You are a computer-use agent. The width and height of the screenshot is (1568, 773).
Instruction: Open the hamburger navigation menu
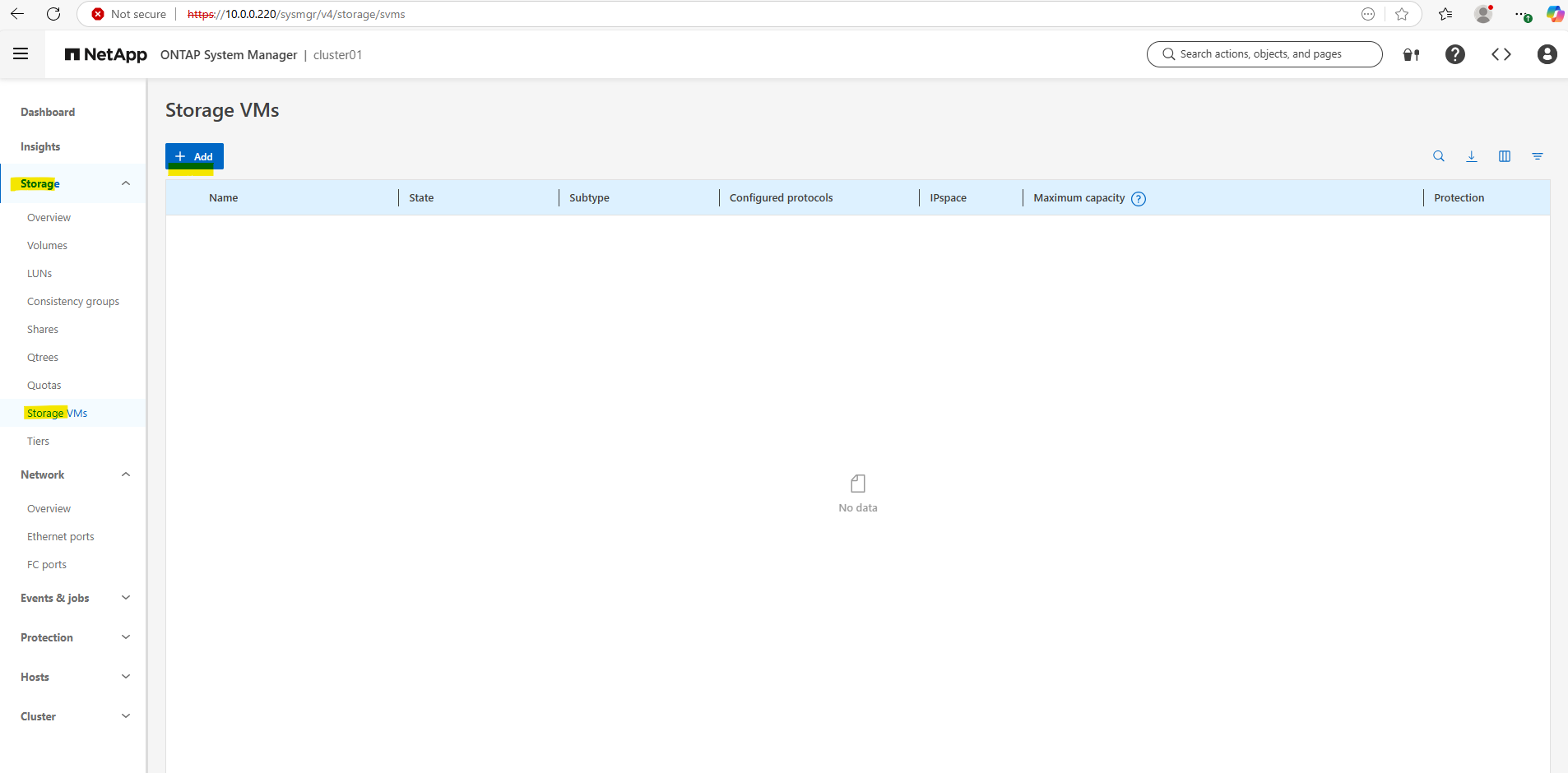[x=21, y=54]
